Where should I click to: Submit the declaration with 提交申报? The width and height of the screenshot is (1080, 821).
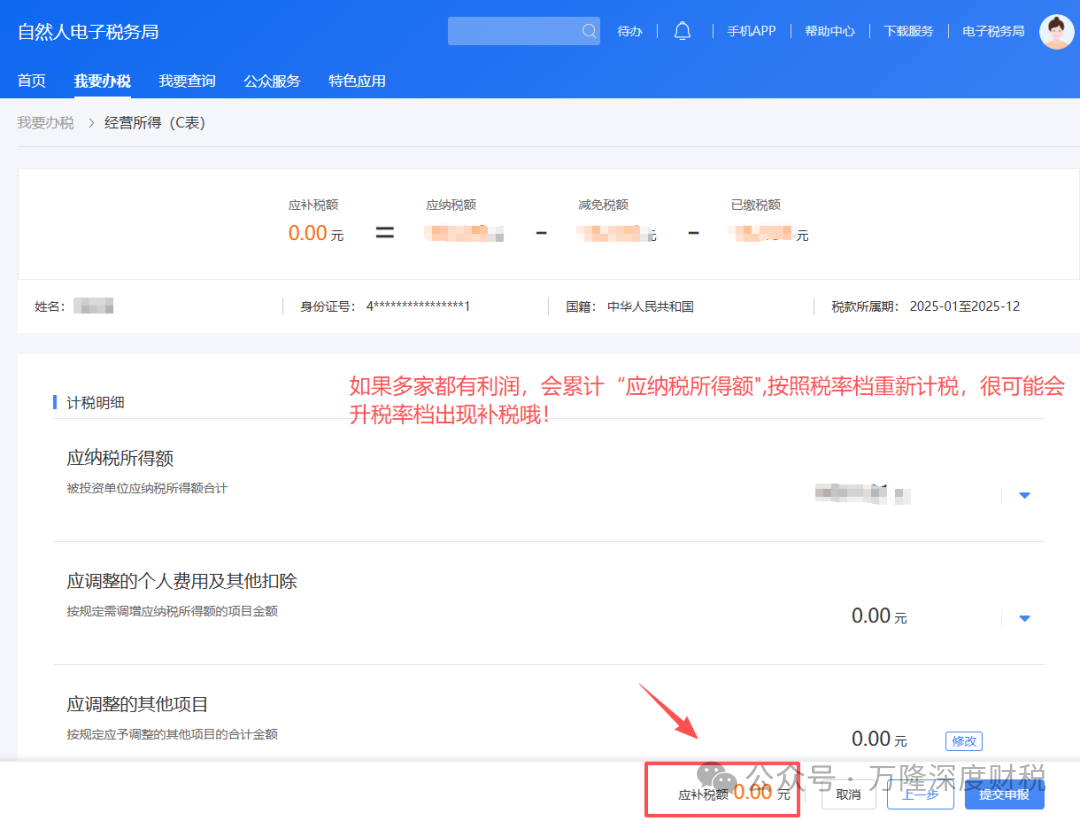click(1004, 794)
